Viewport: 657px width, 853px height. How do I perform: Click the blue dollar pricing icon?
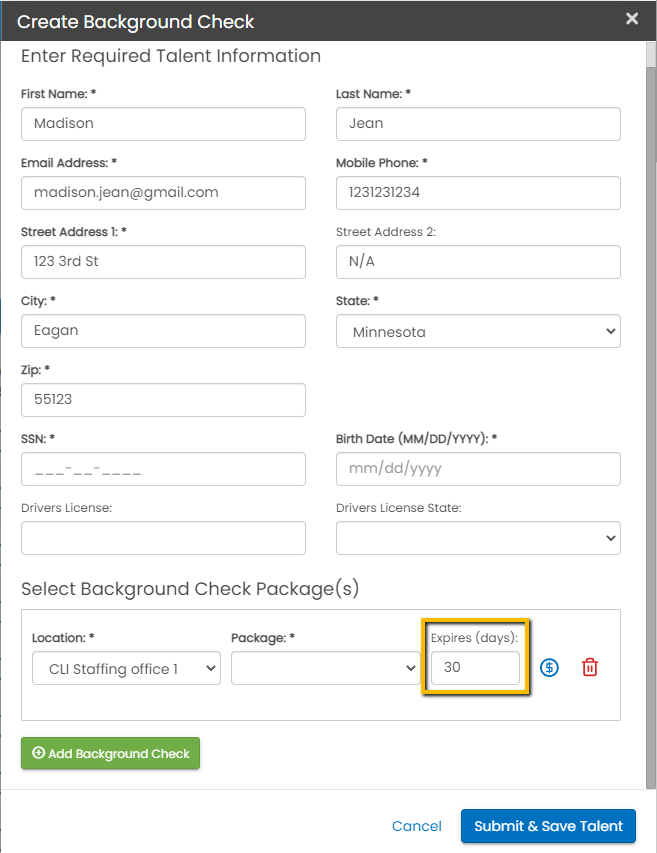(x=549, y=667)
